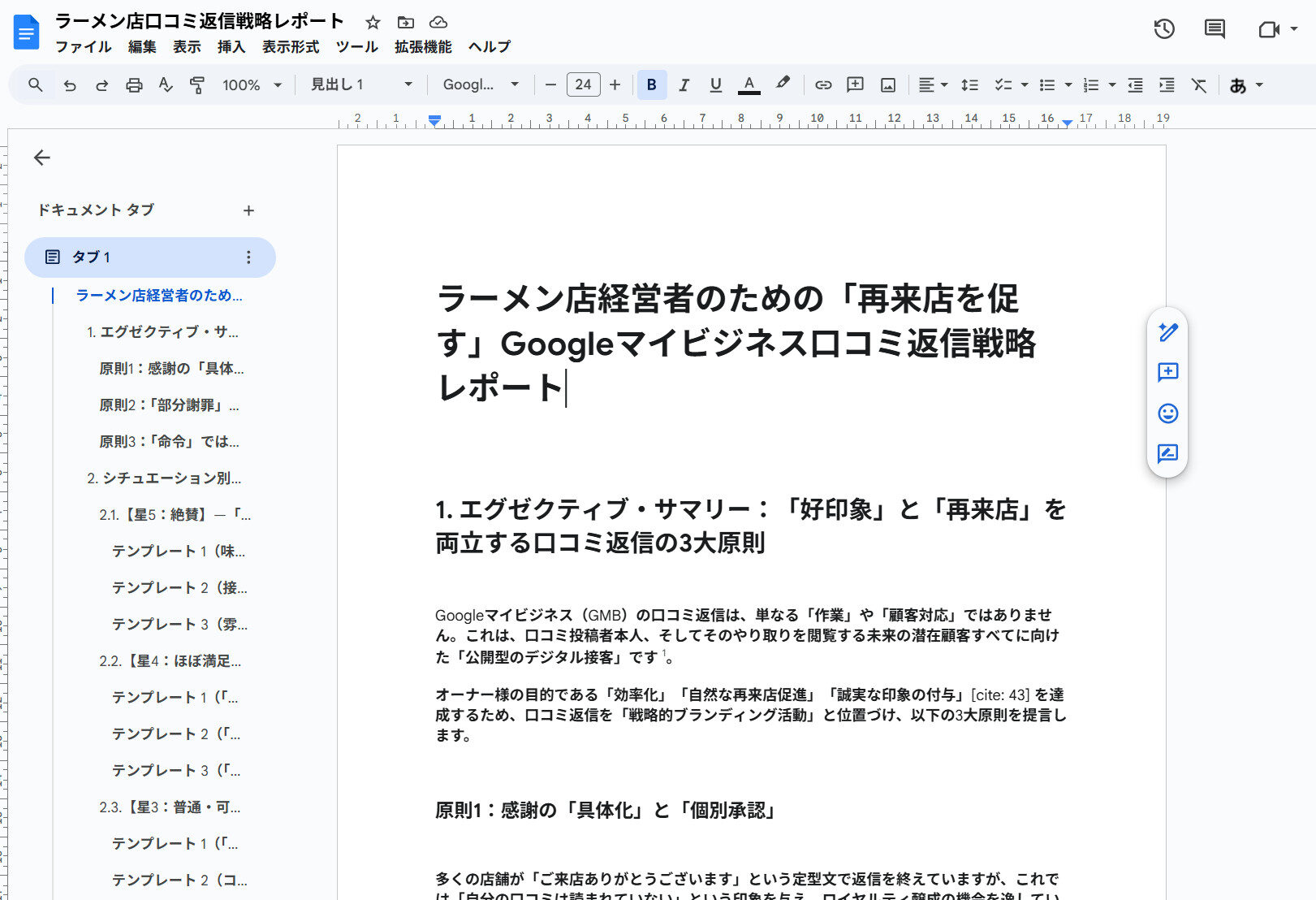1316x900 pixels.
Task: Open the 挿入 menu
Action: click(x=232, y=46)
